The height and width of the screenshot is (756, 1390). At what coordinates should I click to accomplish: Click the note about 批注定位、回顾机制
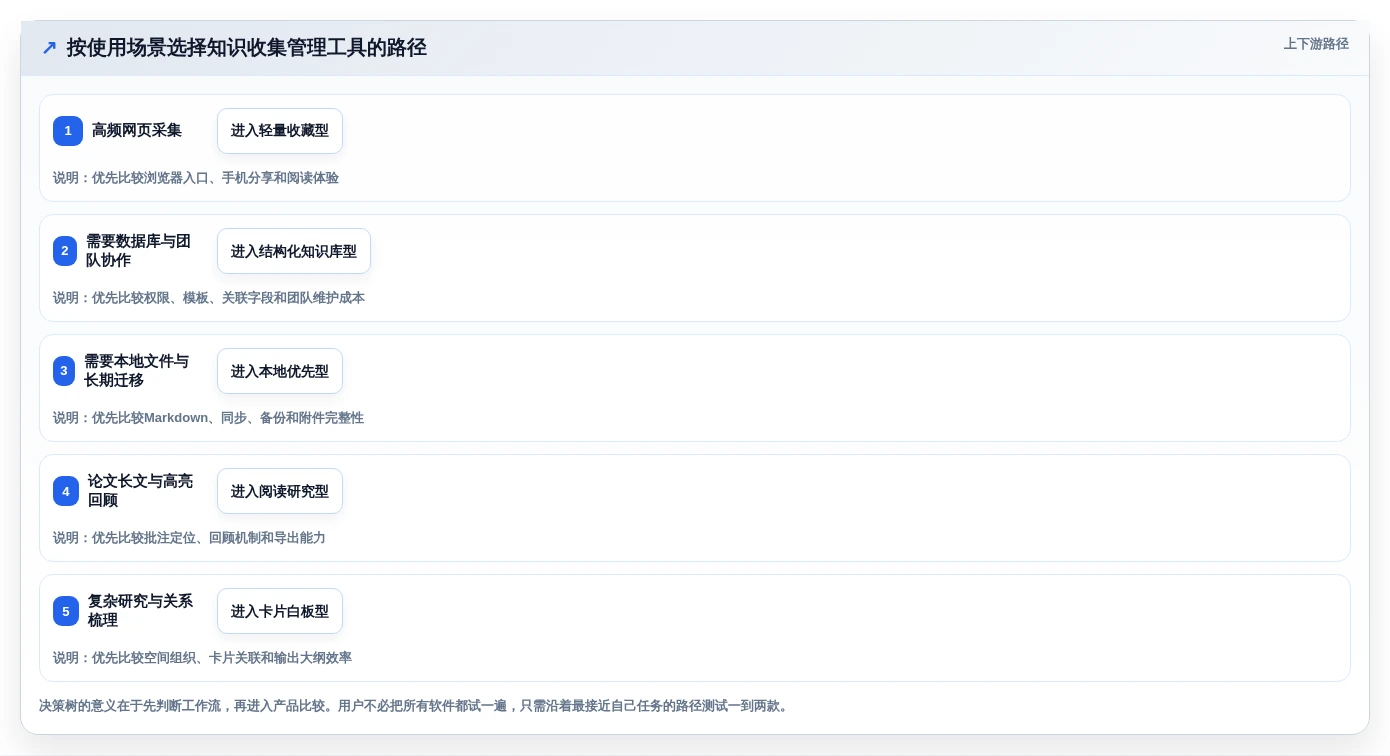point(189,538)
